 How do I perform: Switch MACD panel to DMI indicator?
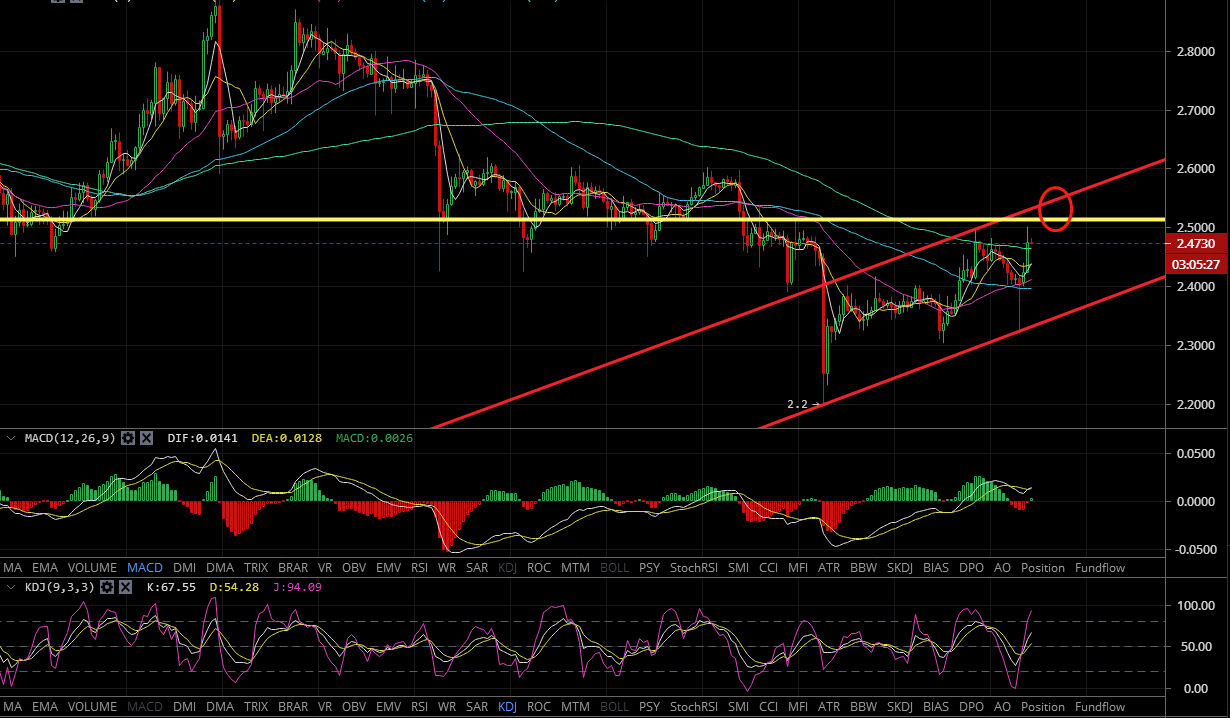coord(186,567)
